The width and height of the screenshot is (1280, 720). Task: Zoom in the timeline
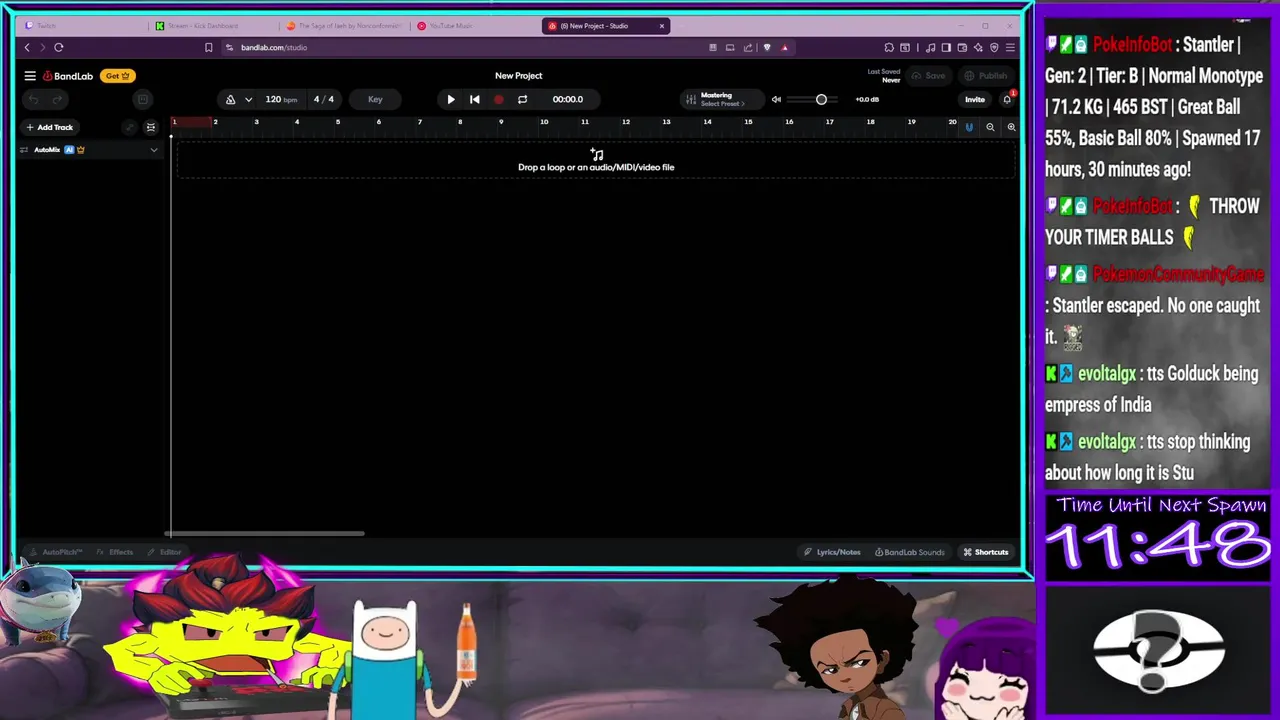1011,127
